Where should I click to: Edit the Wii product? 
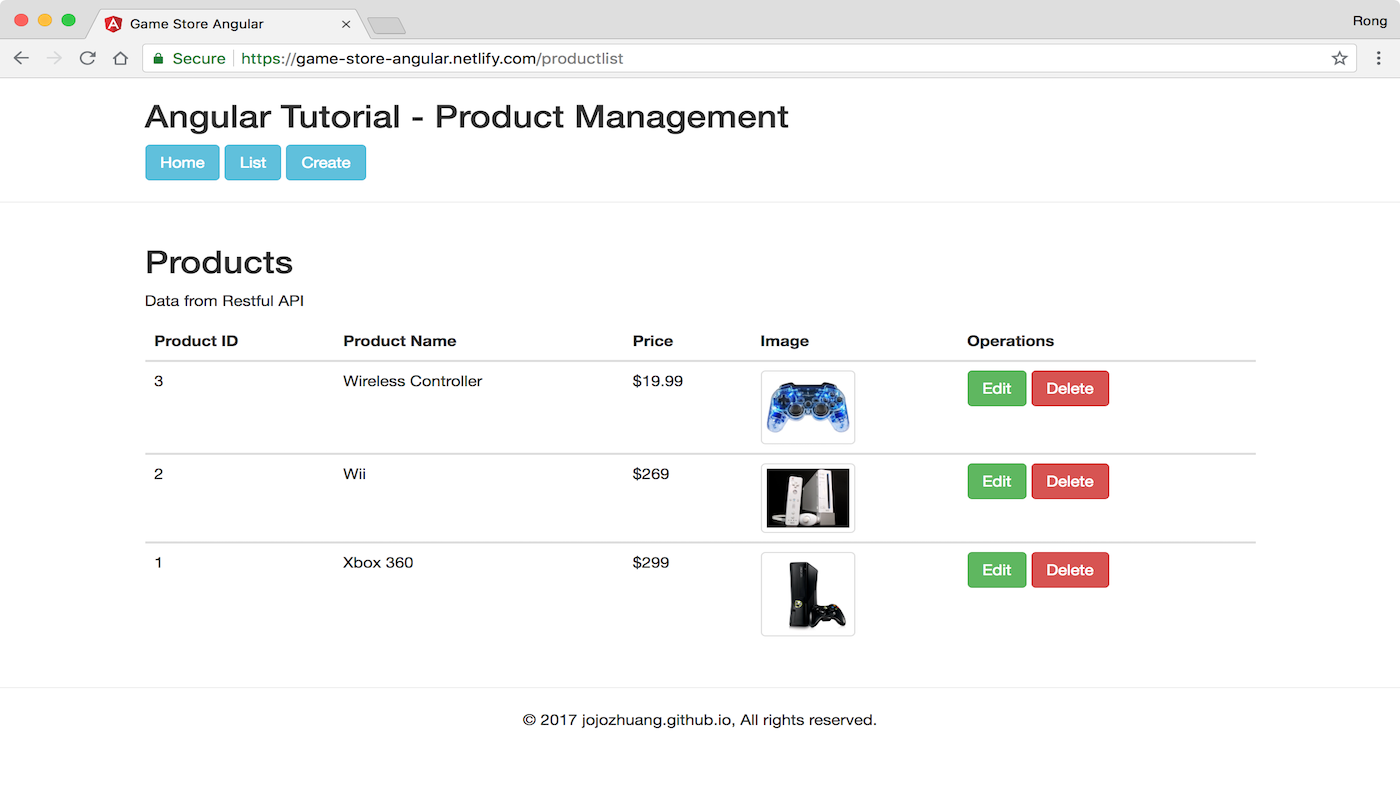997,481
